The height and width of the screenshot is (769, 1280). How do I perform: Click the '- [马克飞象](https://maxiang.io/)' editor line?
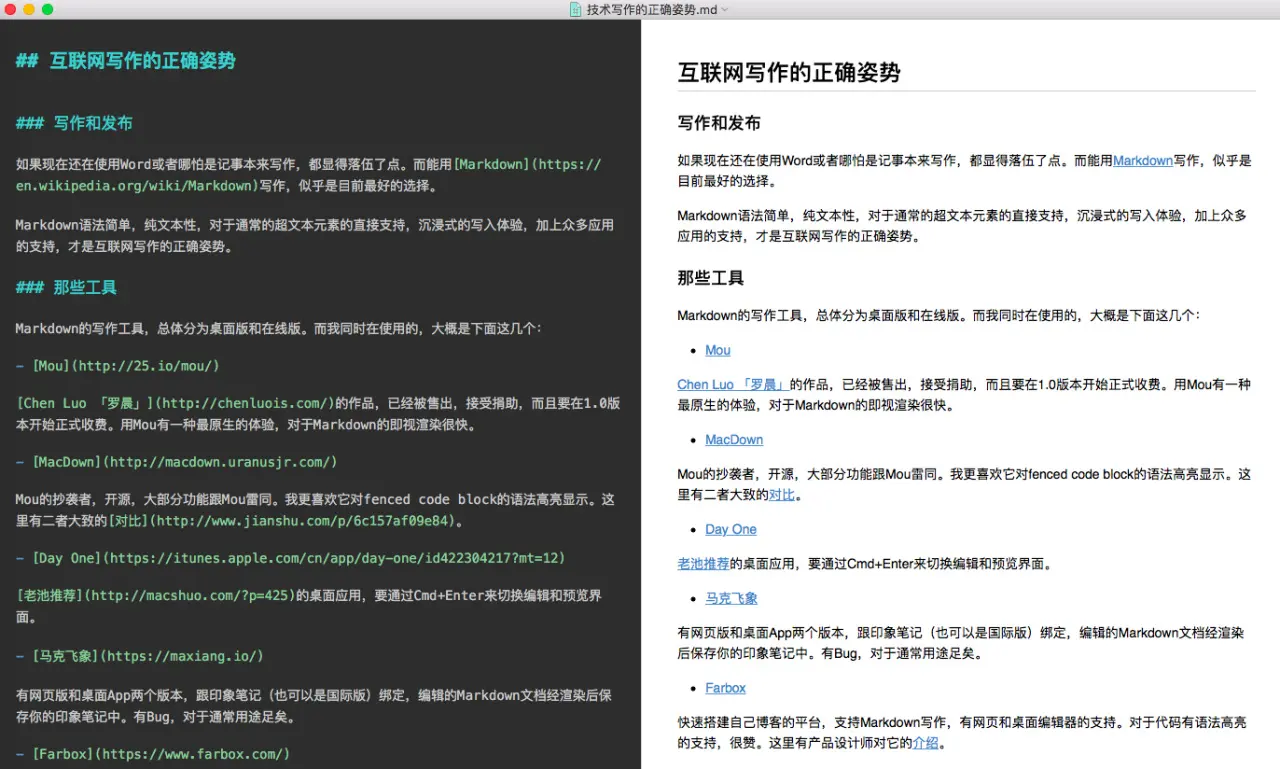click(139, 656)
